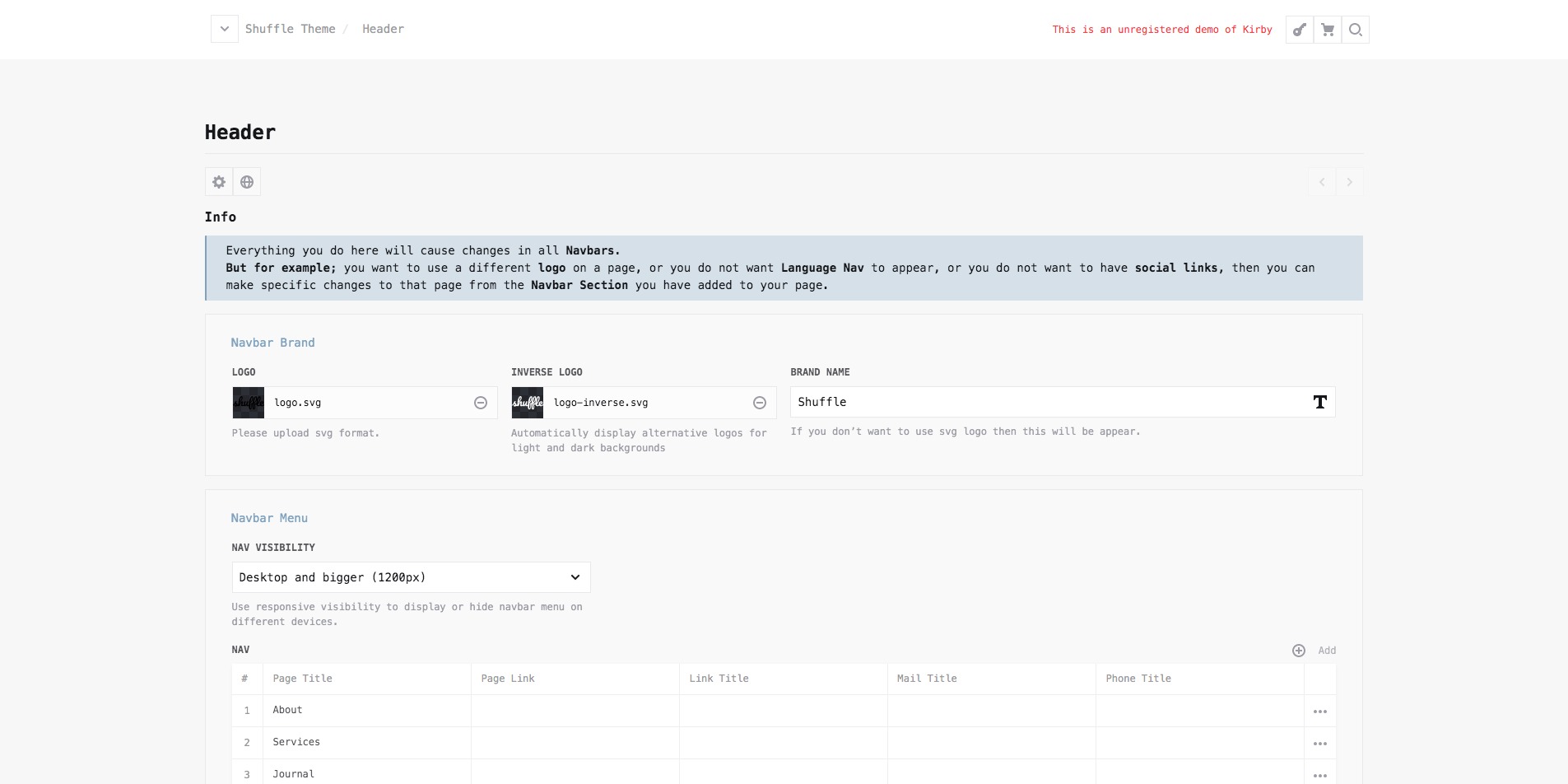Go to previous page arrow
Viewport: 1568px width, 784px height.
pyautogui.click(x=1321, y=182)
